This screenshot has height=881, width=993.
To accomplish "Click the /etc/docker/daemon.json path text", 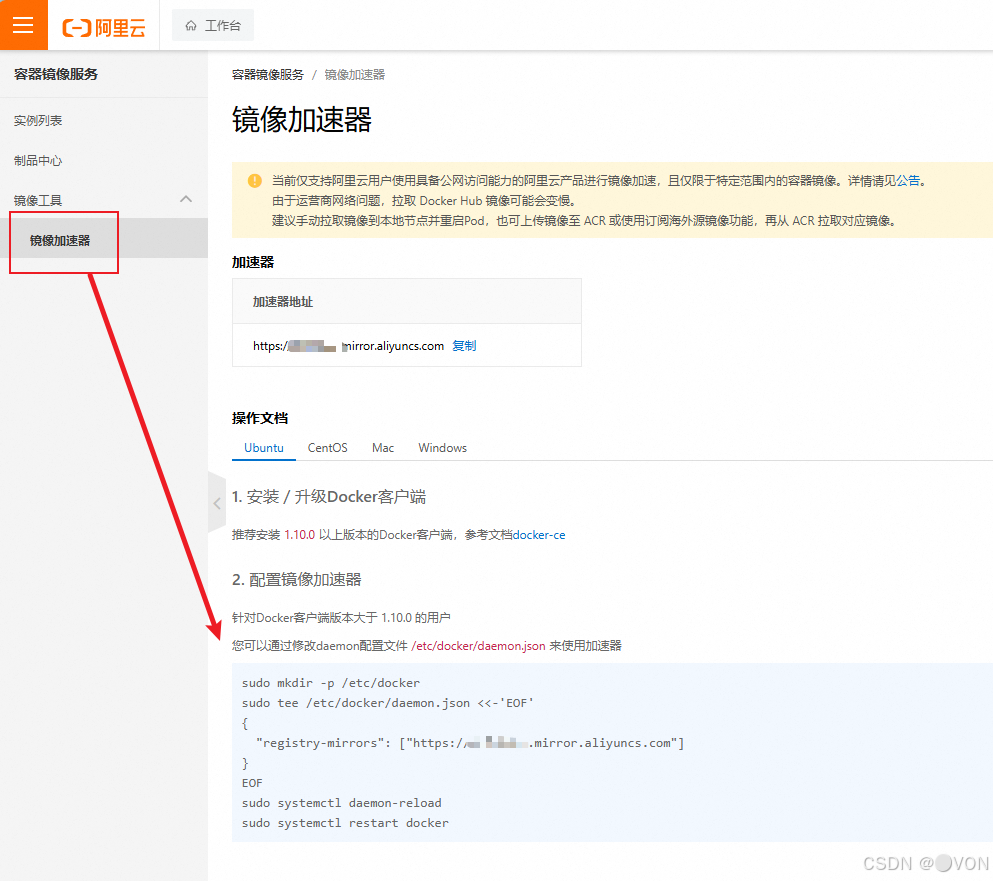I will click(478, 646).
